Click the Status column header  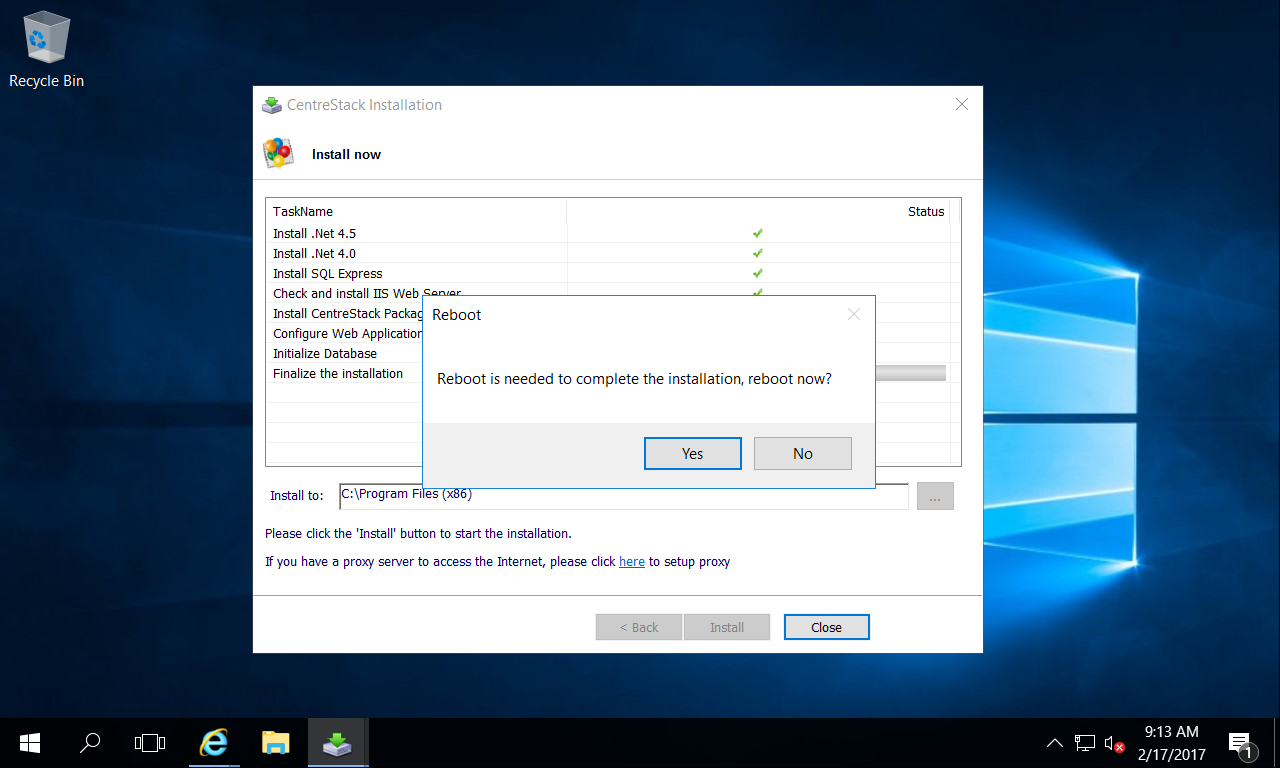[758, 211]
